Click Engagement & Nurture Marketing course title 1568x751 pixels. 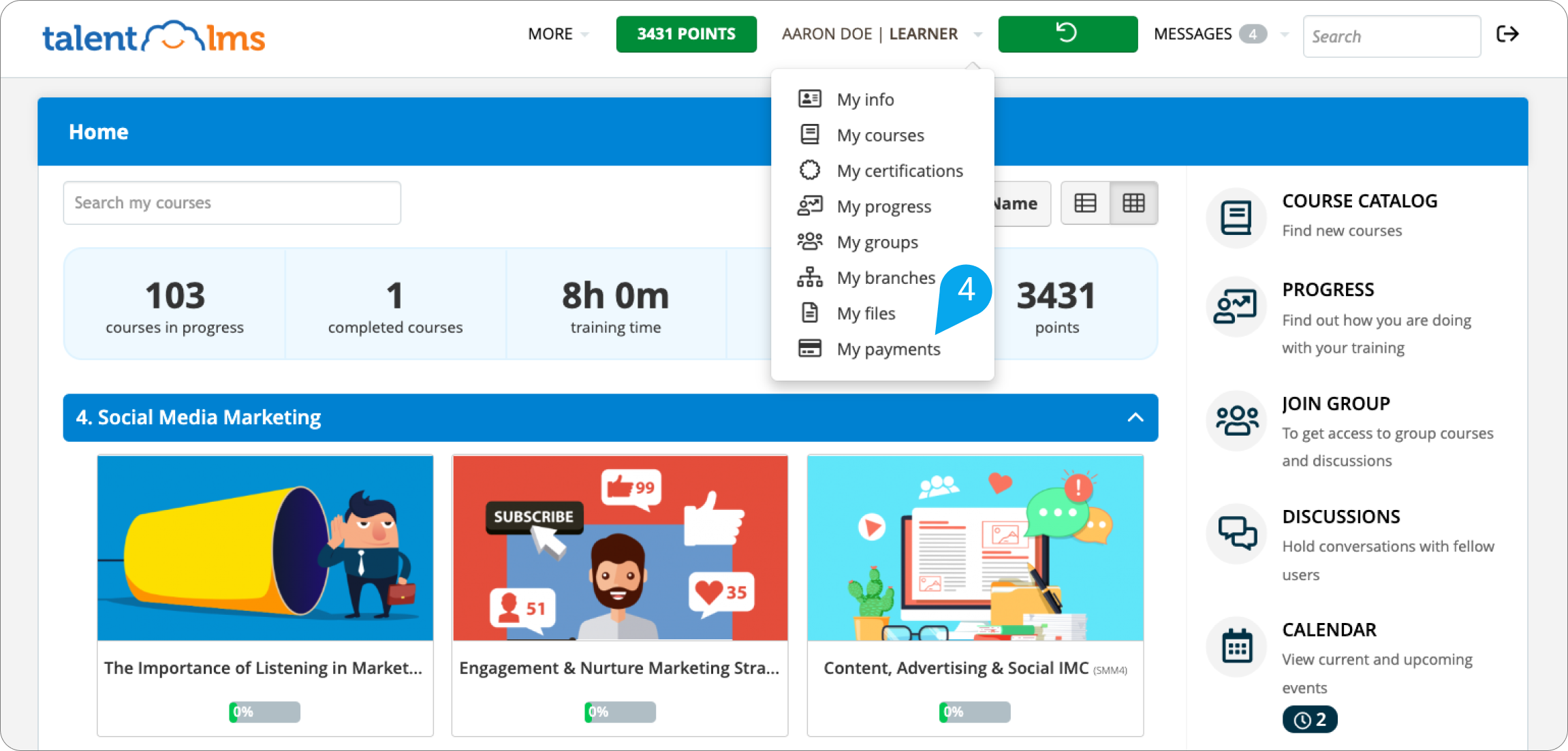pyautogui.click(x=619, y=668)
